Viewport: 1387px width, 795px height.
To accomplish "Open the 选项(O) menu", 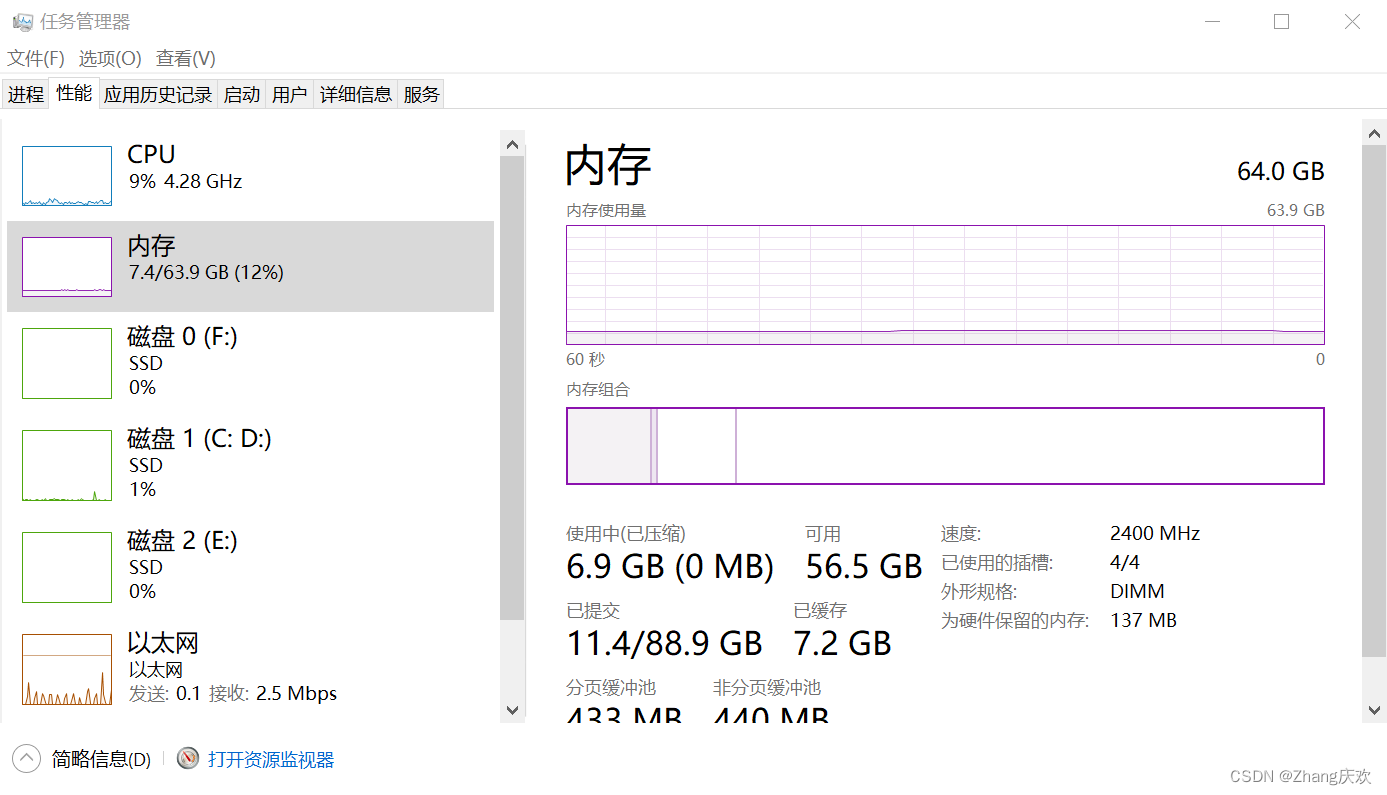I will click(110, 59).
